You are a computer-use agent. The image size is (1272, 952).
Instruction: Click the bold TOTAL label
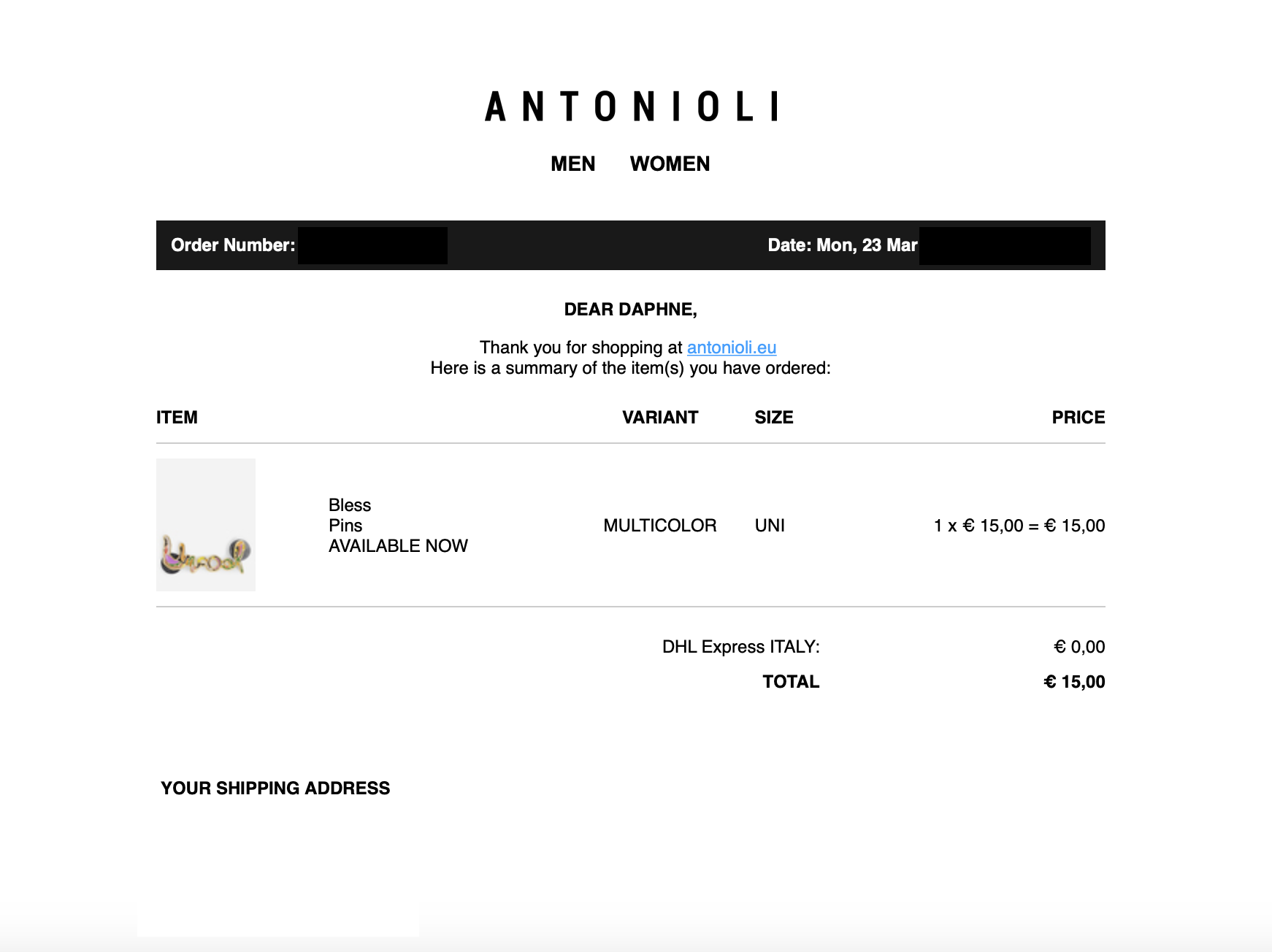tap(791, 682)
